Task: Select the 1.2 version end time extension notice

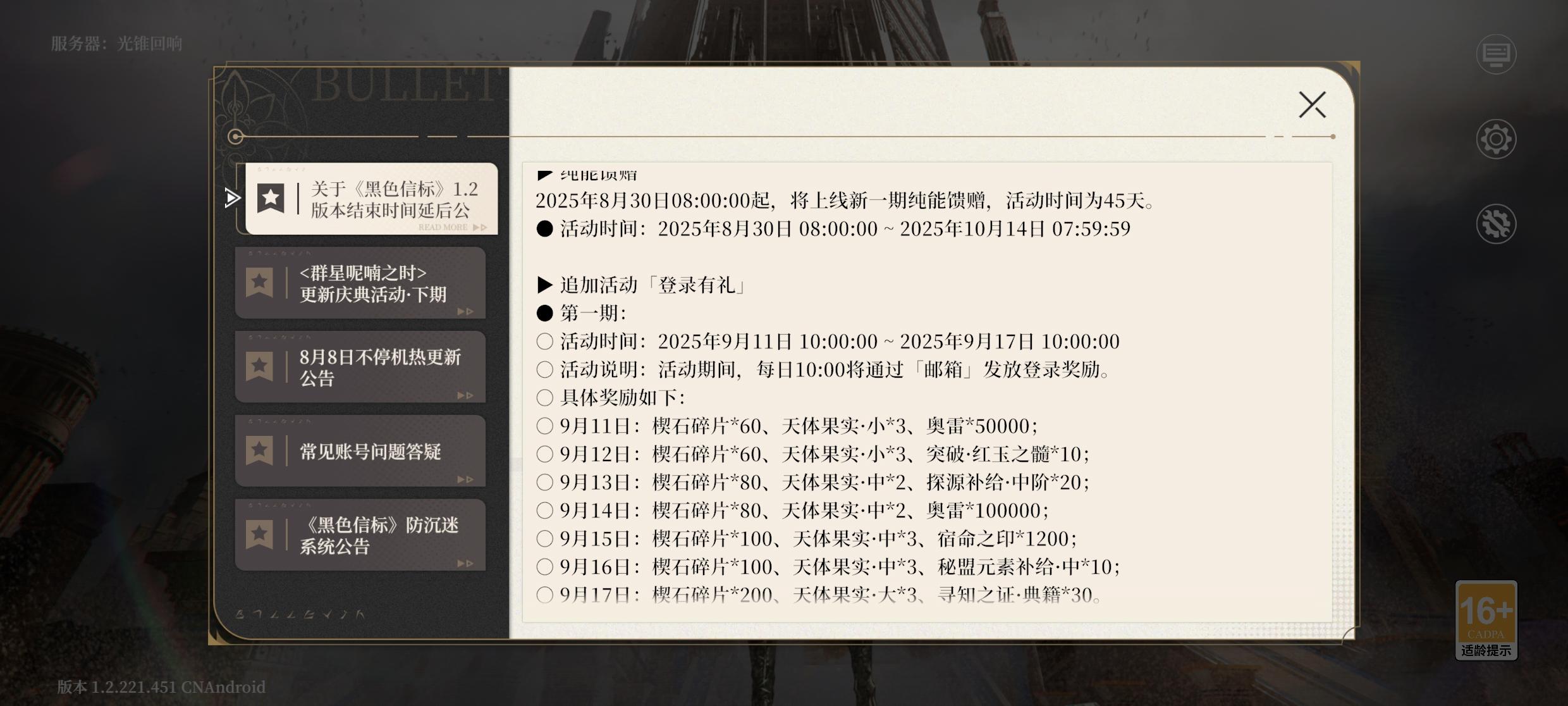Action: coord(371,199)
